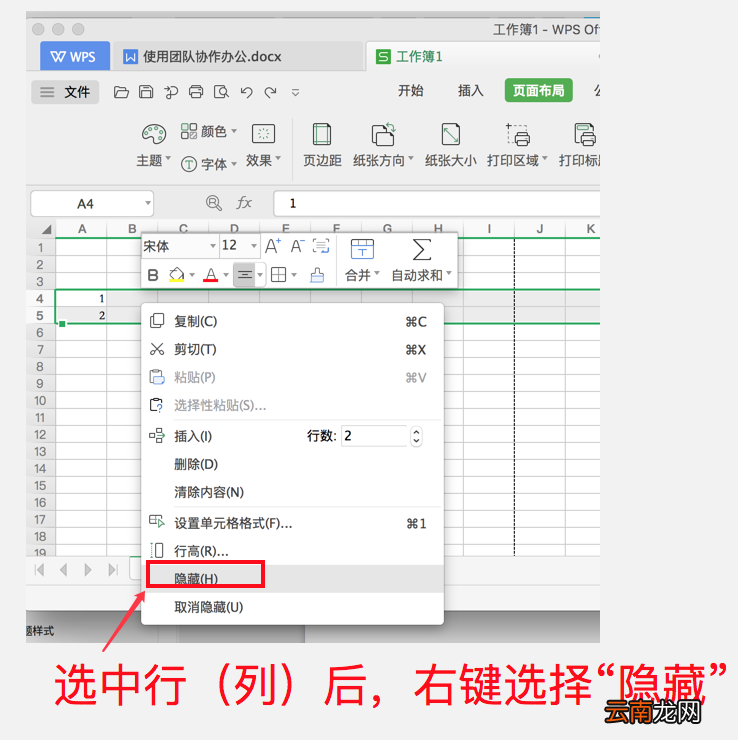Click fill color bucket with yellow bar
738x740 pixels.
(176, 275)
